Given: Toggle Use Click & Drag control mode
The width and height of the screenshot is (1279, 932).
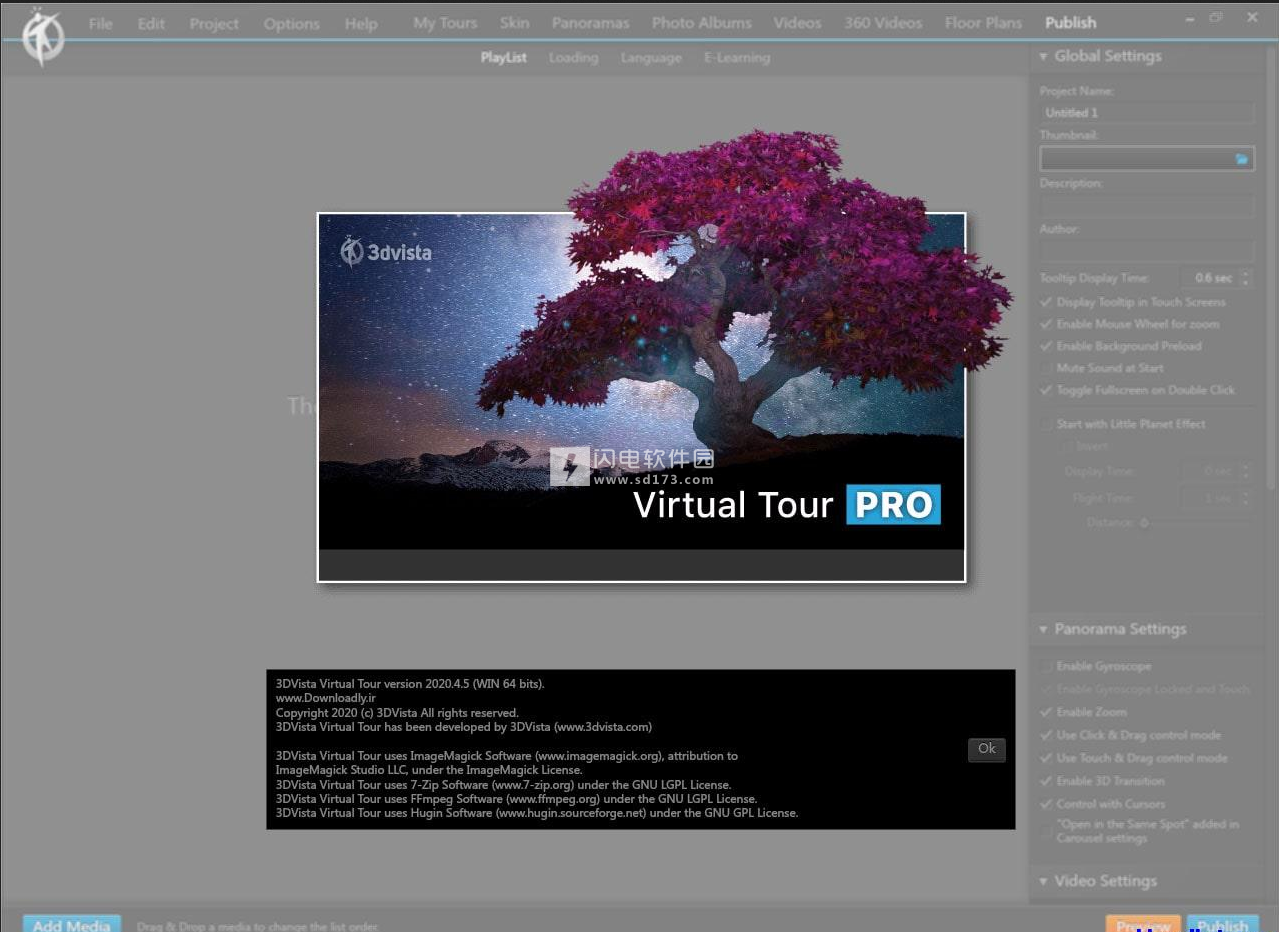Looking at the screenshot, I should tap(1047, 735).
